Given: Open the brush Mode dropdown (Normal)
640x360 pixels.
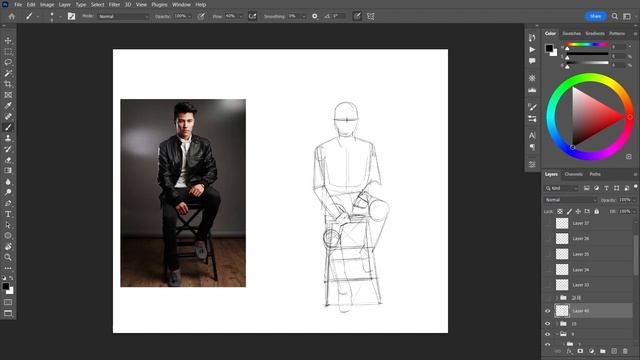Looking at the screenshot, I should (x=123, y=16).
